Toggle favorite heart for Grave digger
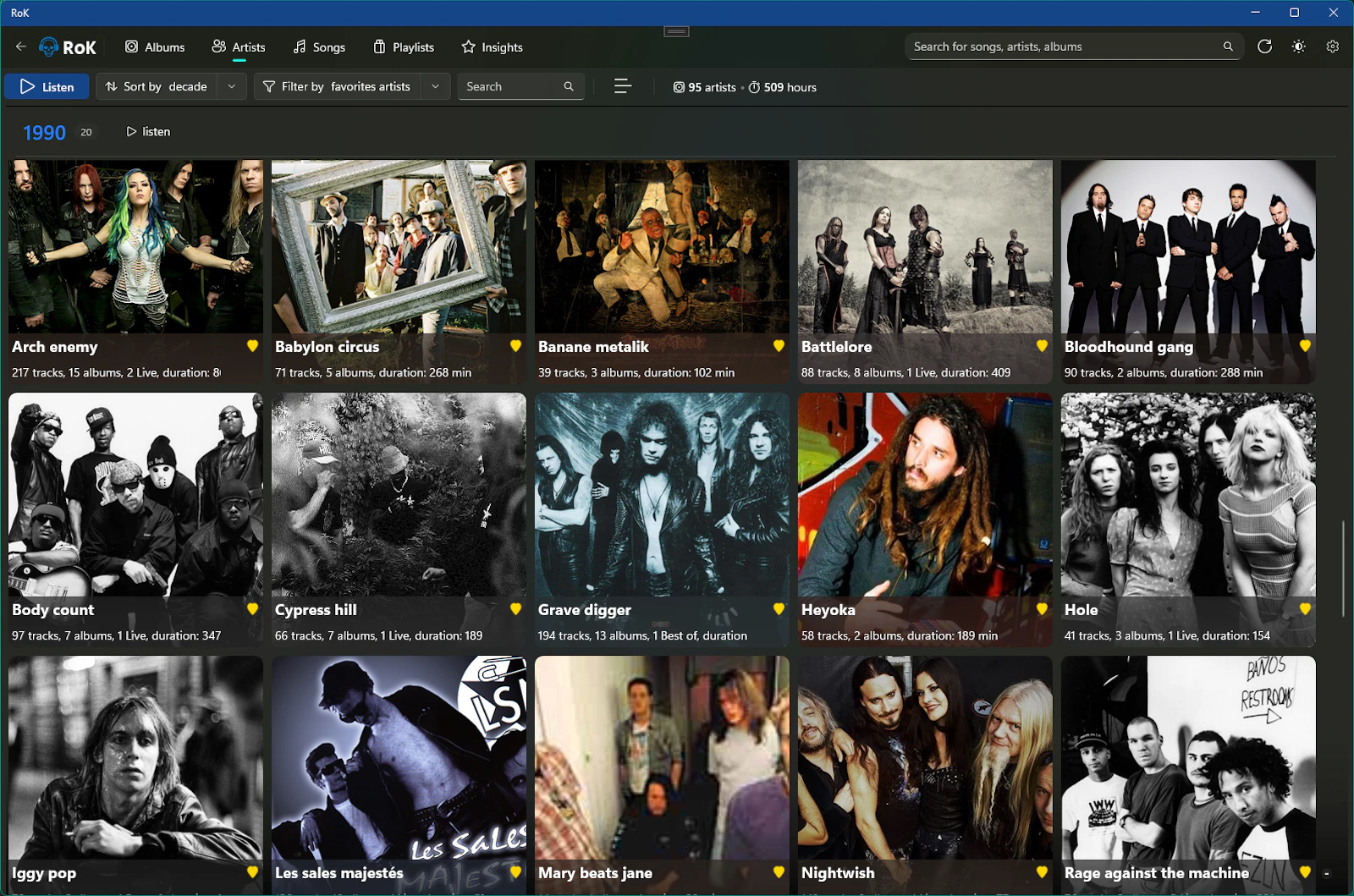Viewport: 1354px width, 896px height. pyautogui.click(x=779, y=609)
